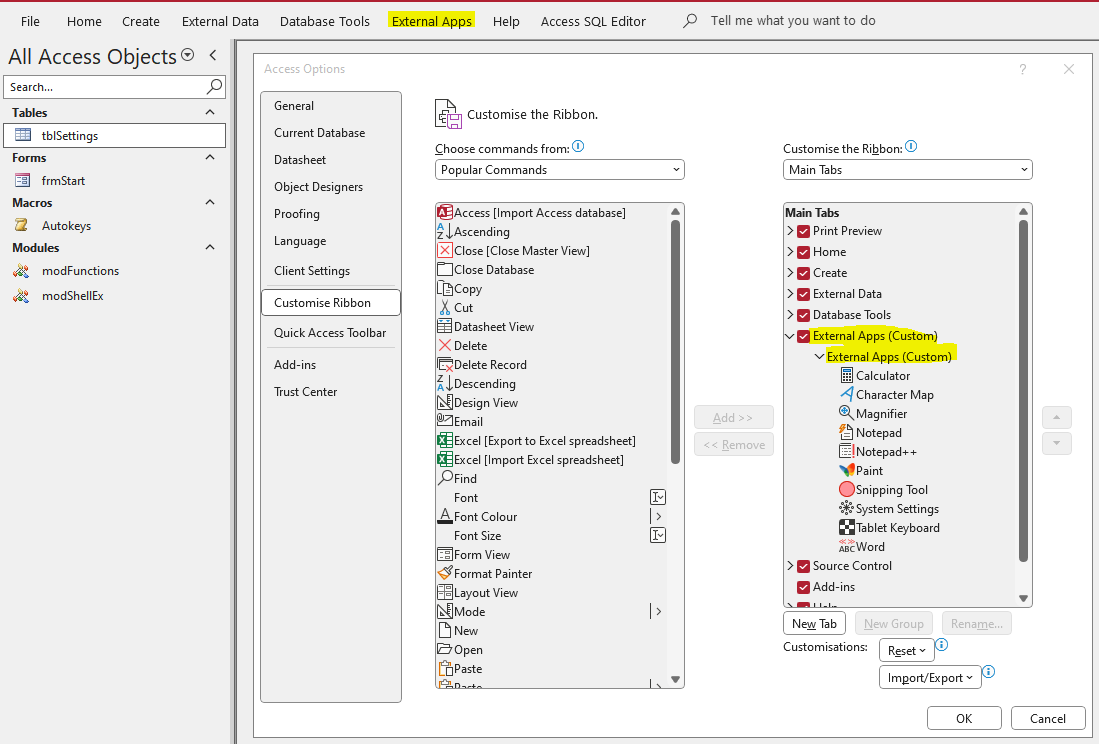Screen dimensions: 1099x744
Task: Uncheck the Print Preview tab checkbox
Action: (x=803, y=231)
